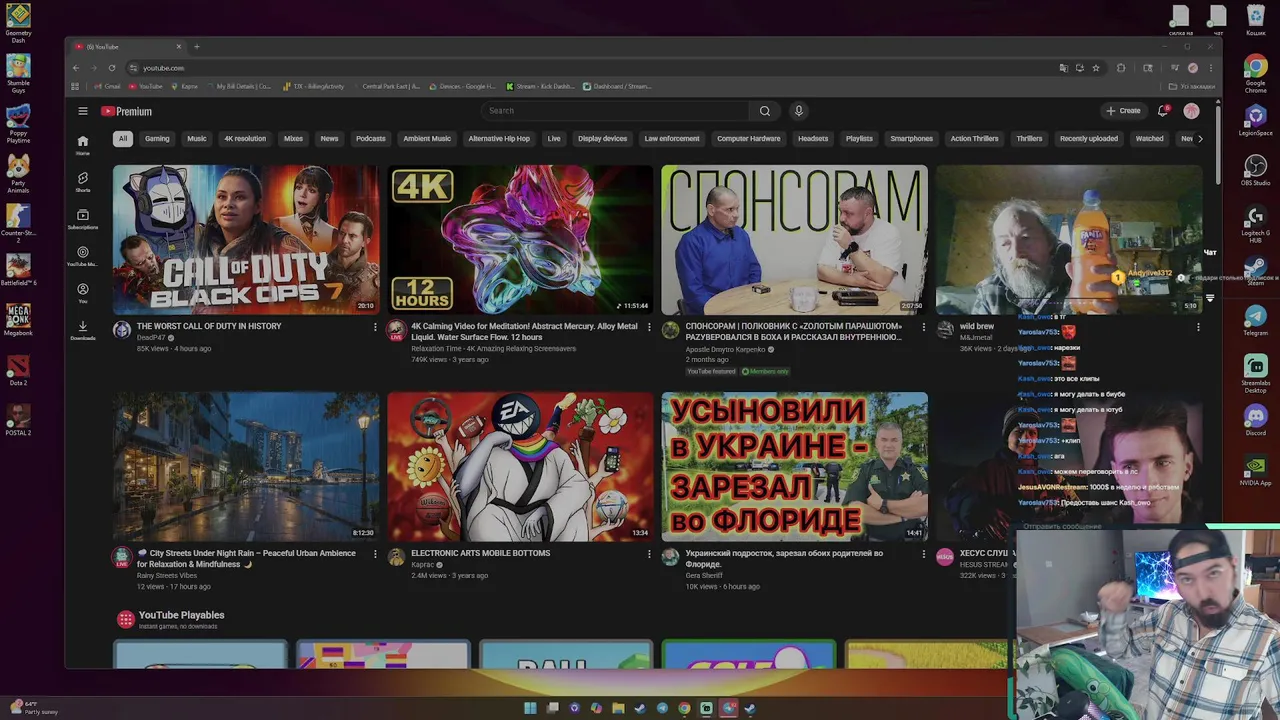Screen dimensions: 1280x720
Task: Open OBS Studio desktop shortcut
Action: [x=1255, y=170]
